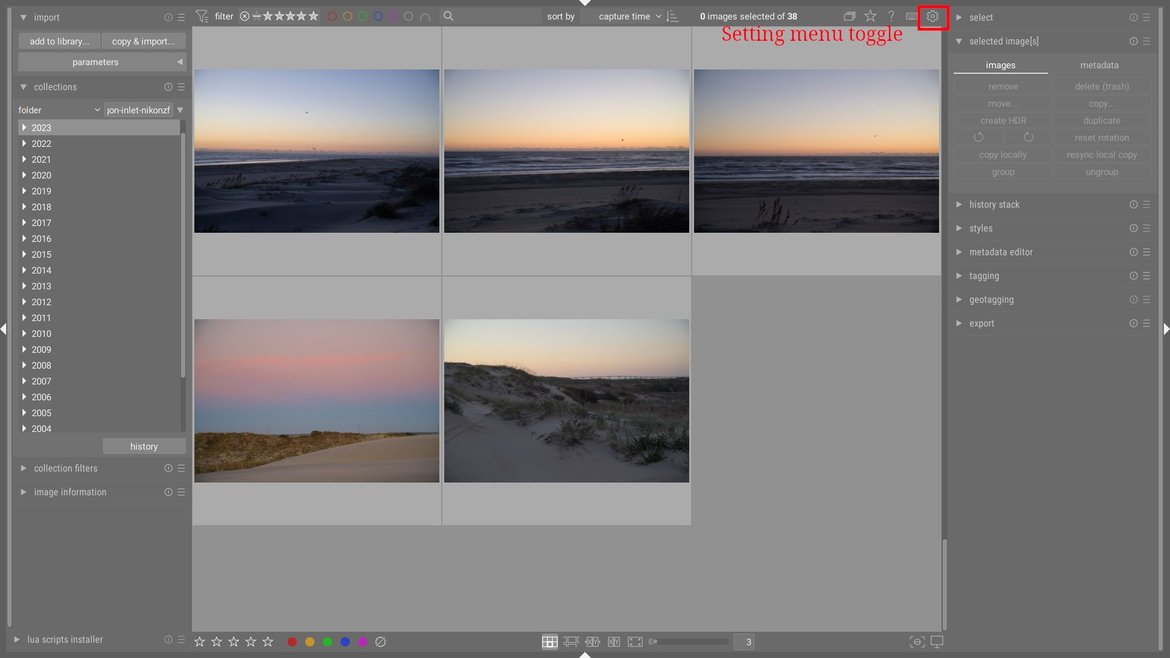This screenshot has height=658, width=1170.
Task: Open the tagging module header
Action: coord(983,275)
